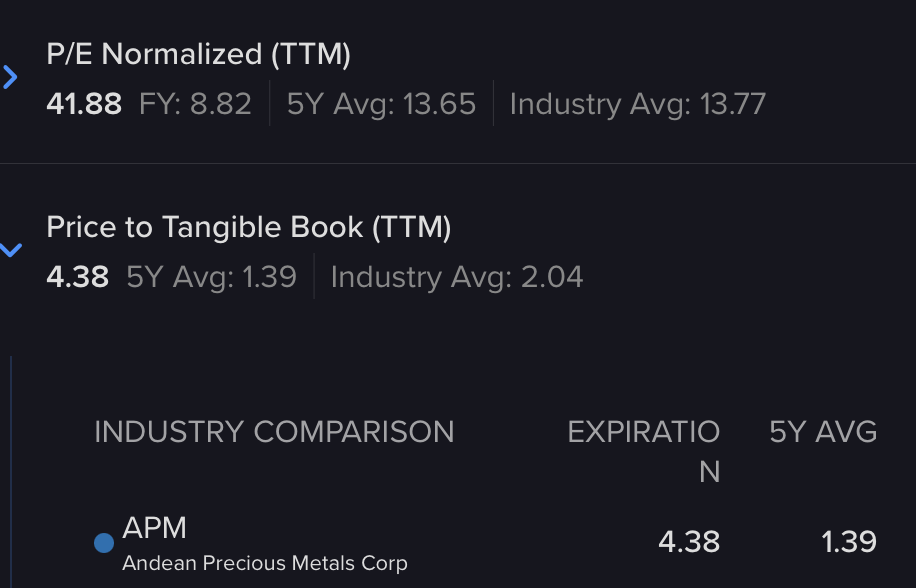Collapse the Price to Tangible Book chevron

[11, 250]
